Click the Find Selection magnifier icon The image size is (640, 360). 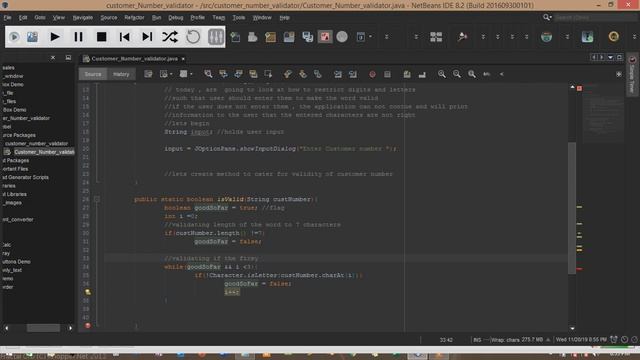coord(208,74)
